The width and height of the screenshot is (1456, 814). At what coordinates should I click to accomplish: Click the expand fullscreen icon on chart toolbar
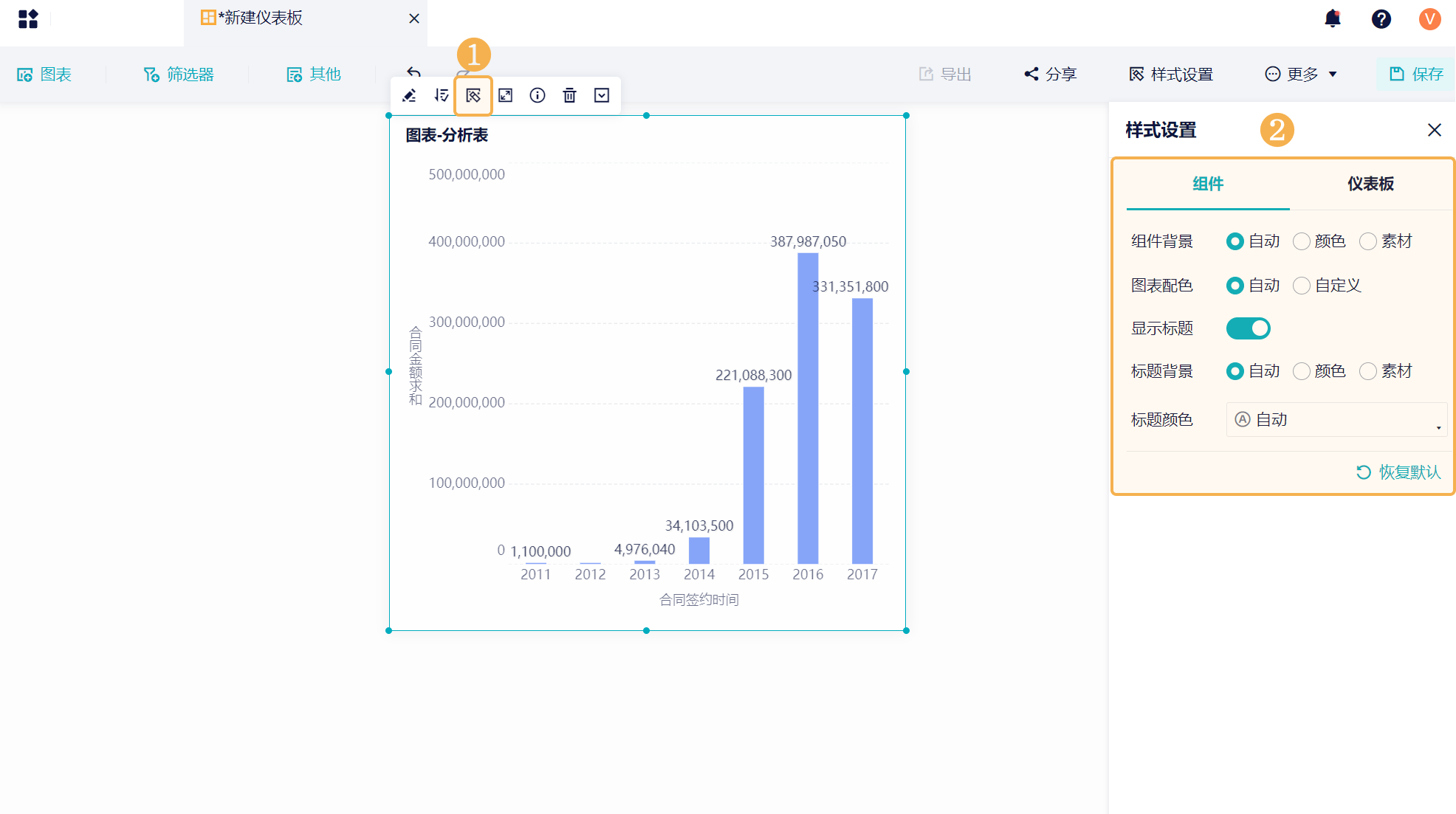pyautogui.click(x=506, y=95)
